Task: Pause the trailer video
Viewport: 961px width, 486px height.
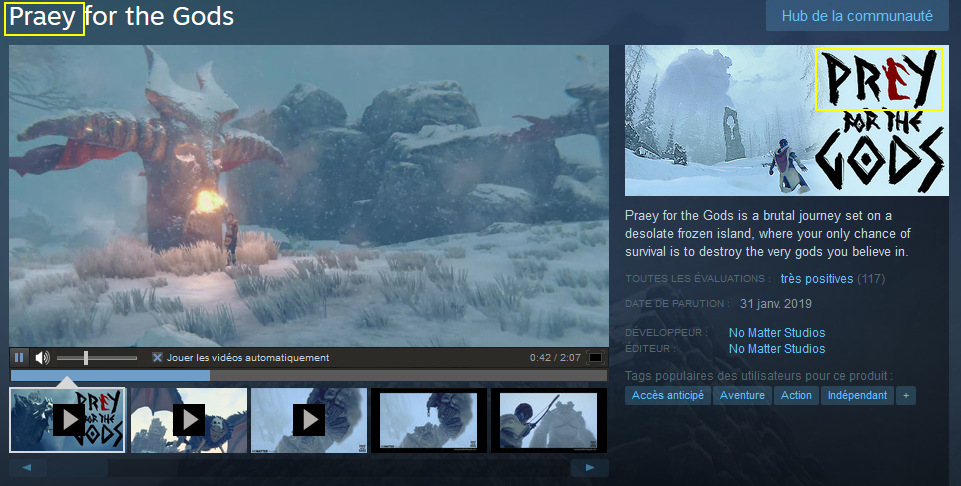Action: pos(19,357)
